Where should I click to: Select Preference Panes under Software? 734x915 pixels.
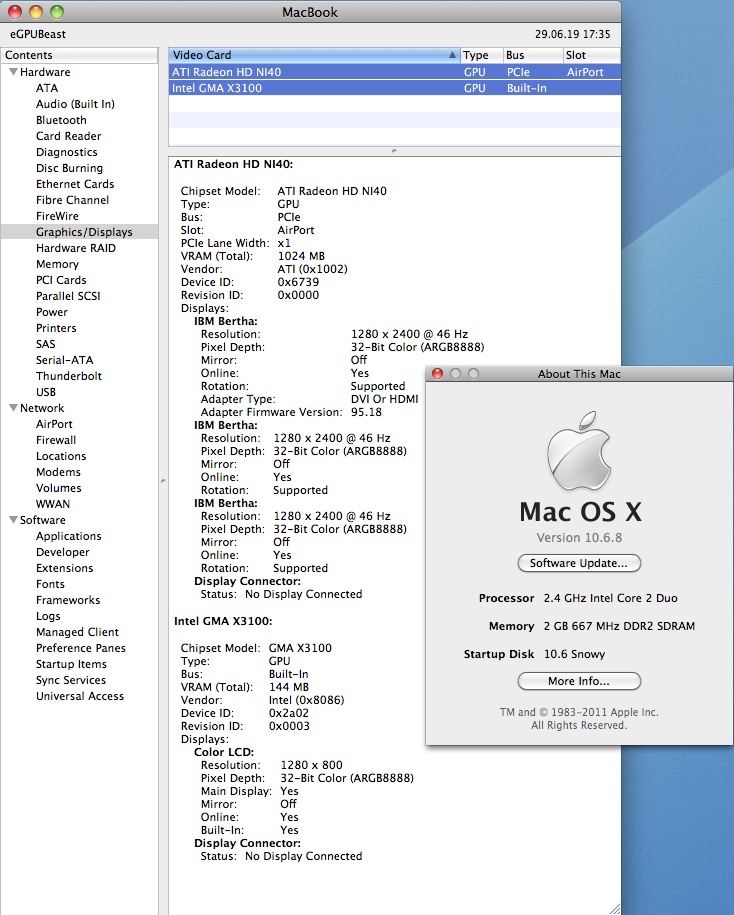pyautogui.click(x=81, y=648)
